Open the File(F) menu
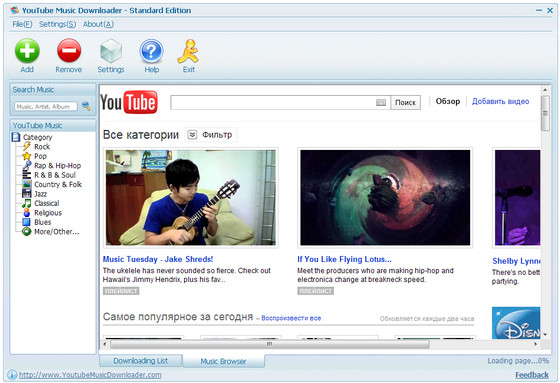 (x=22, y=24)
